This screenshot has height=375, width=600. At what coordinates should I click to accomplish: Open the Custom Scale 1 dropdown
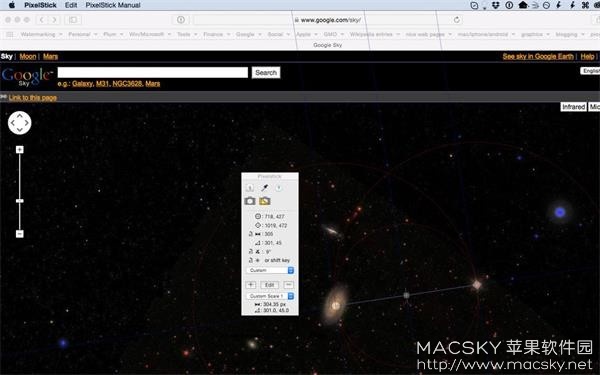[270, 296]
